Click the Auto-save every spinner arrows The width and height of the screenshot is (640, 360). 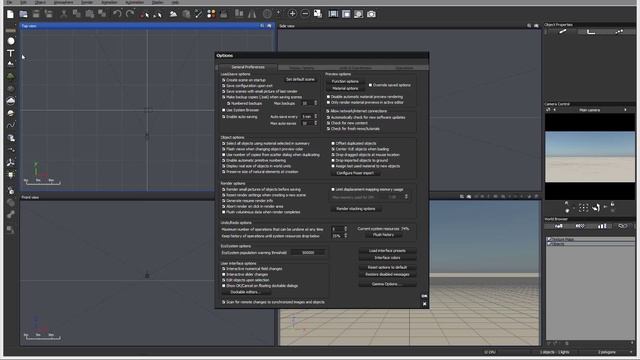316,117
